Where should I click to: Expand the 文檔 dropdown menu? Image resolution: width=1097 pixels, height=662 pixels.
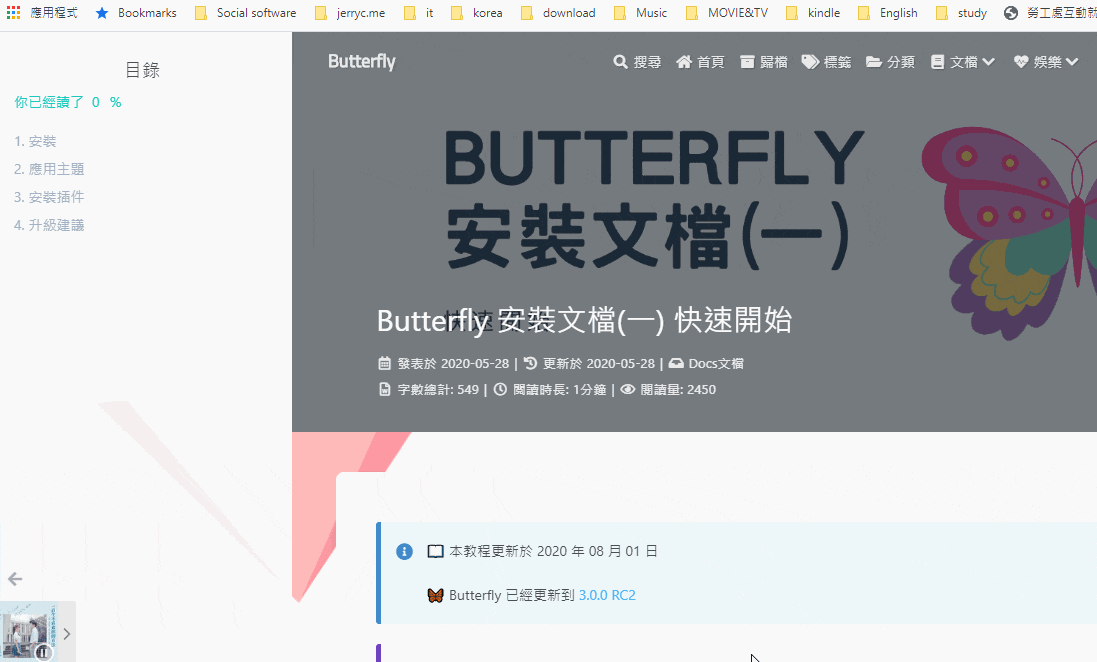963,62
